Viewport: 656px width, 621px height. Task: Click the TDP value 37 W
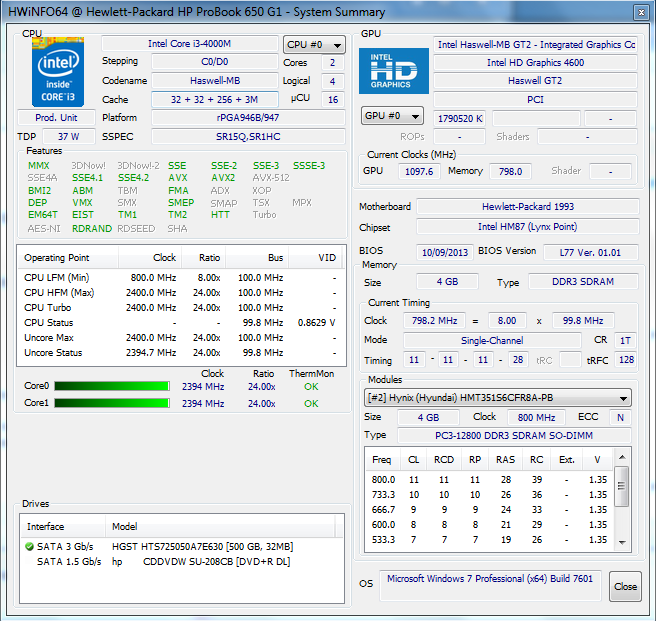69,137
